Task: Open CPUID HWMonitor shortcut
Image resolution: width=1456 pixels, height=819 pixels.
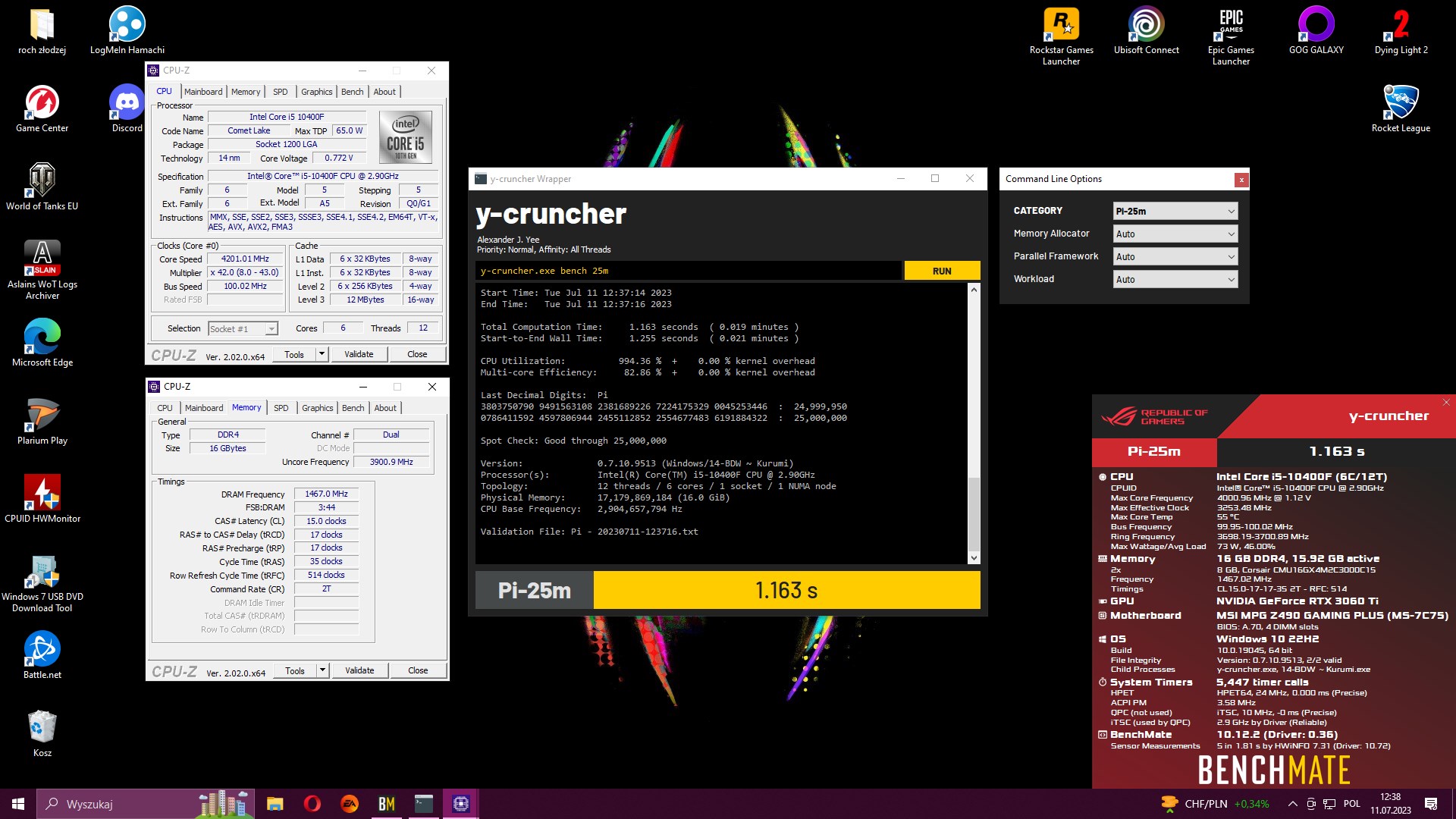Action: pos(42,499)
